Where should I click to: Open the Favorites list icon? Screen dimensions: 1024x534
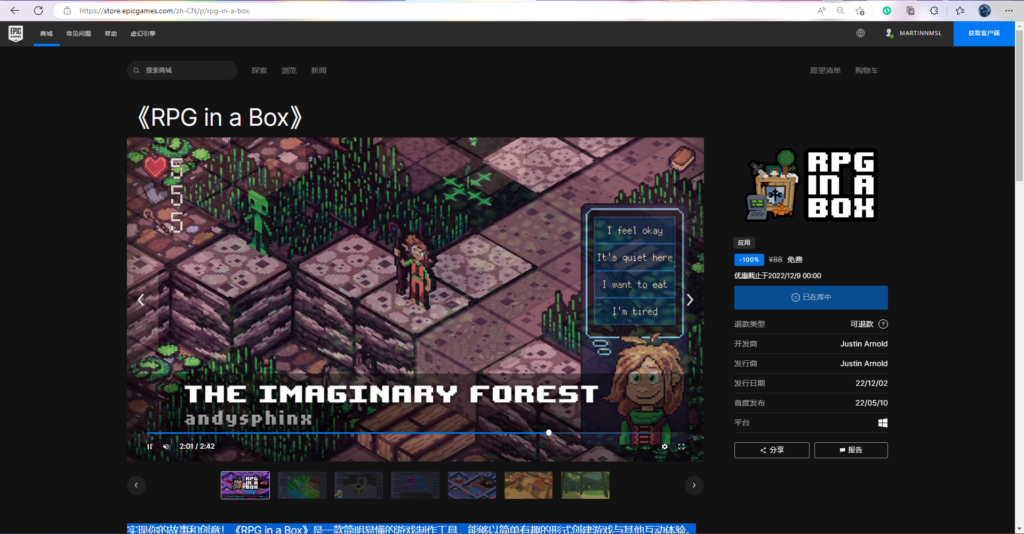click(x=960, y=10)
